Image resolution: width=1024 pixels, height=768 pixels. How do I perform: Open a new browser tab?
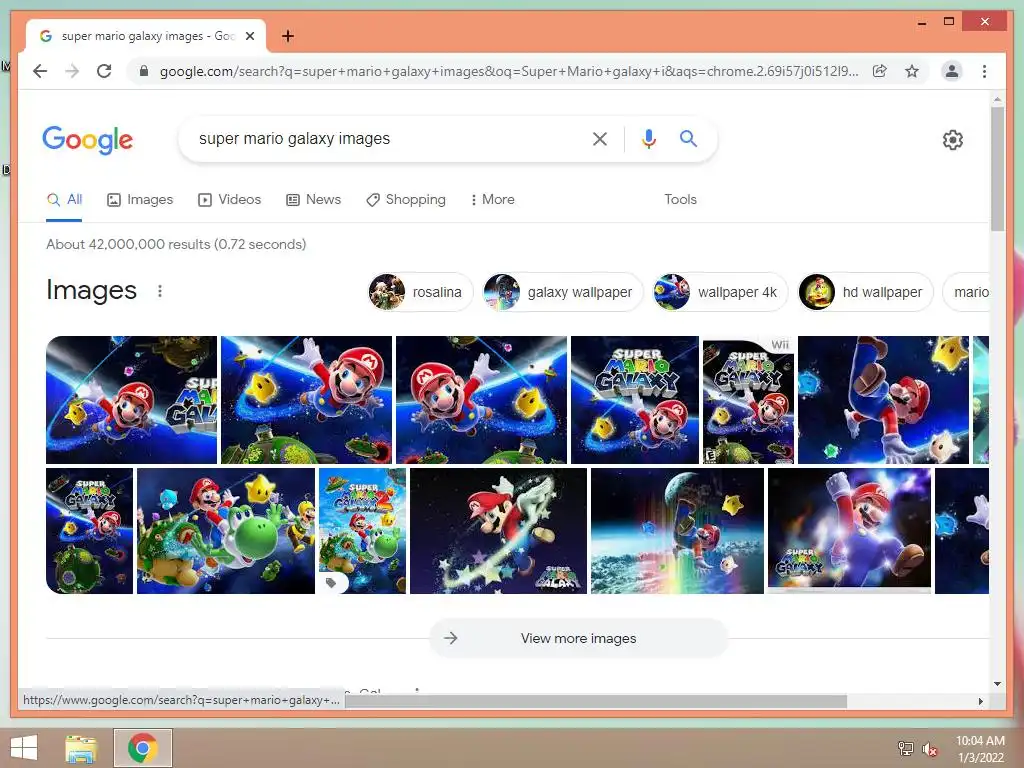(x=288, y=36)
